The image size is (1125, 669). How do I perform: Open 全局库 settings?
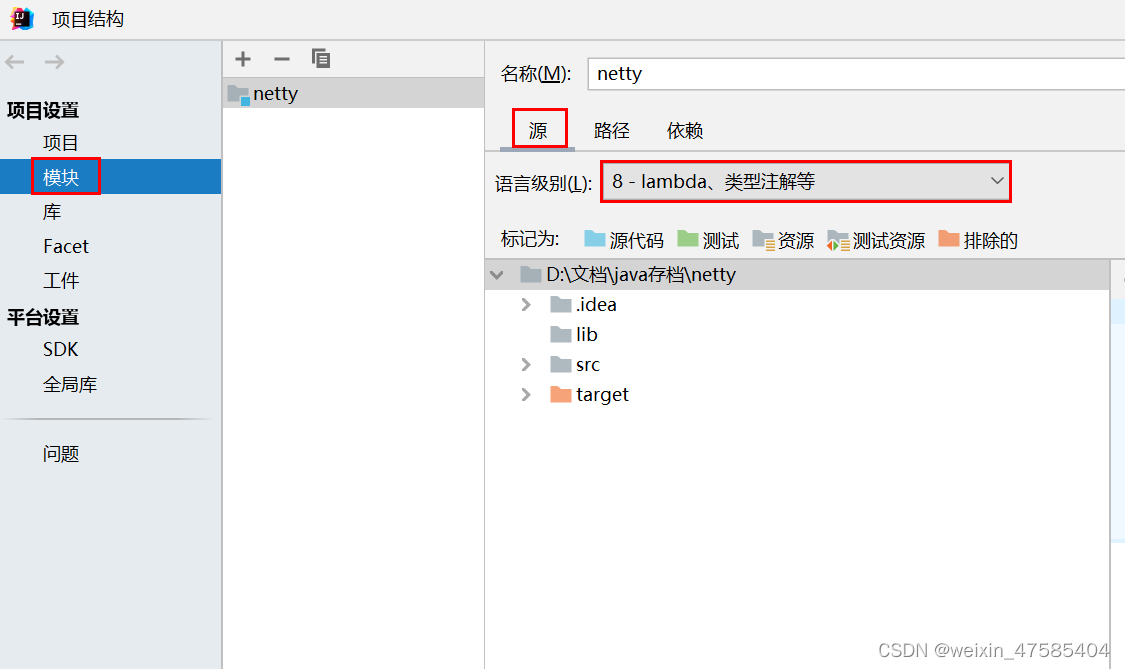[x=70, y=384]
